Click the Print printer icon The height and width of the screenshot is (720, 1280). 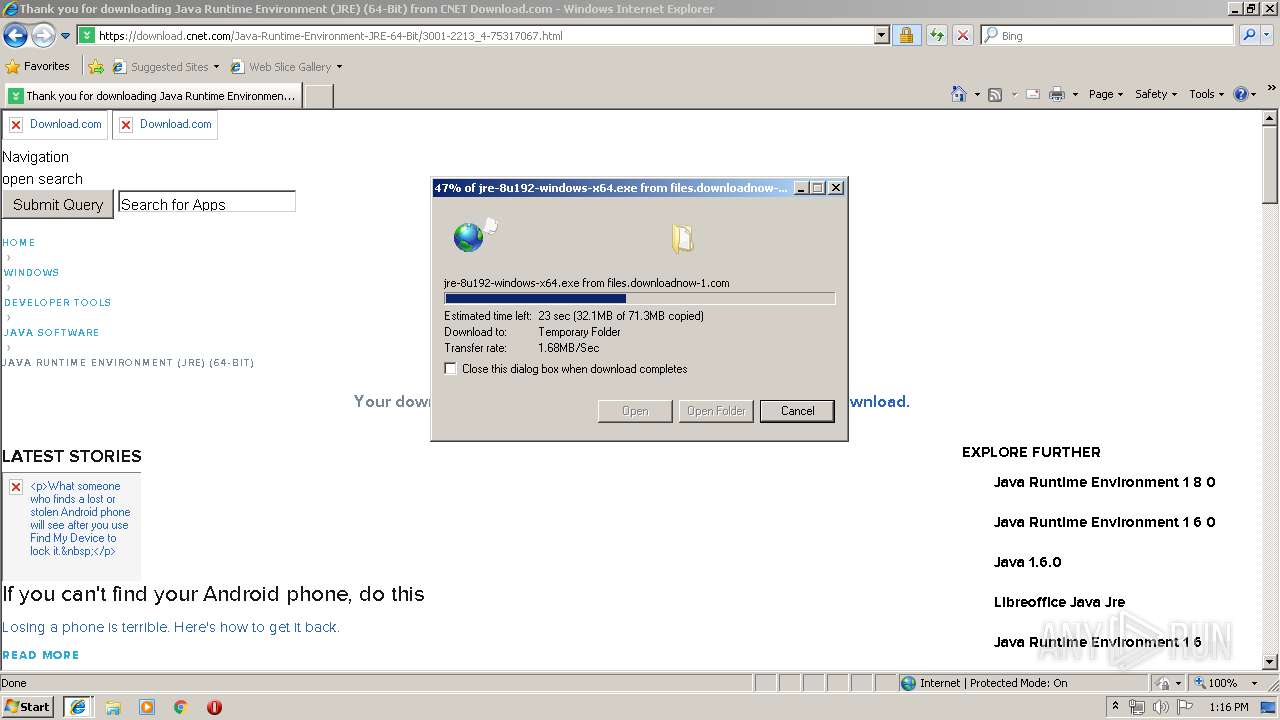tap(1057, 94)
